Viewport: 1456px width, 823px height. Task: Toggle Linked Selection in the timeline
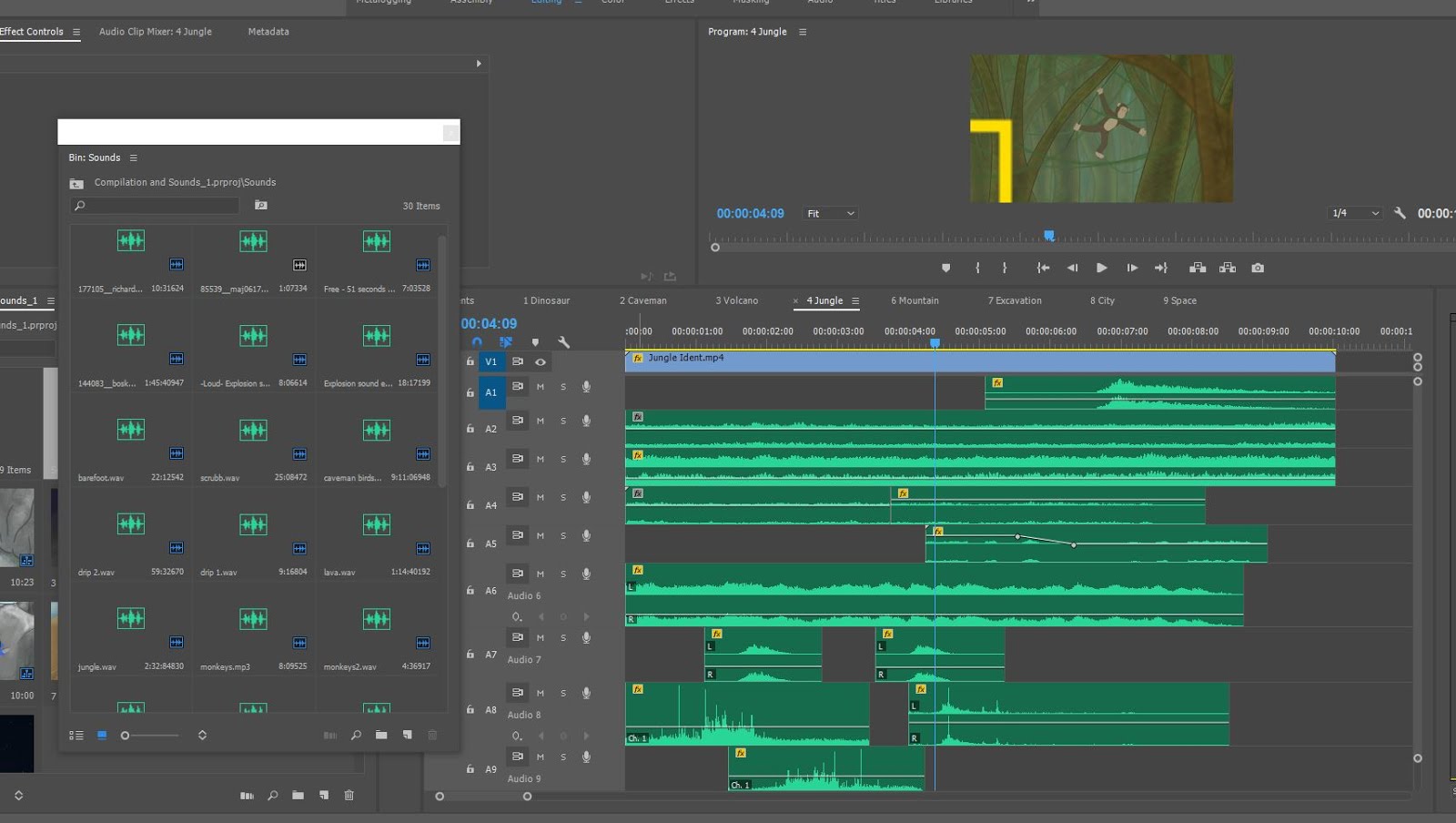pos(506,342)
